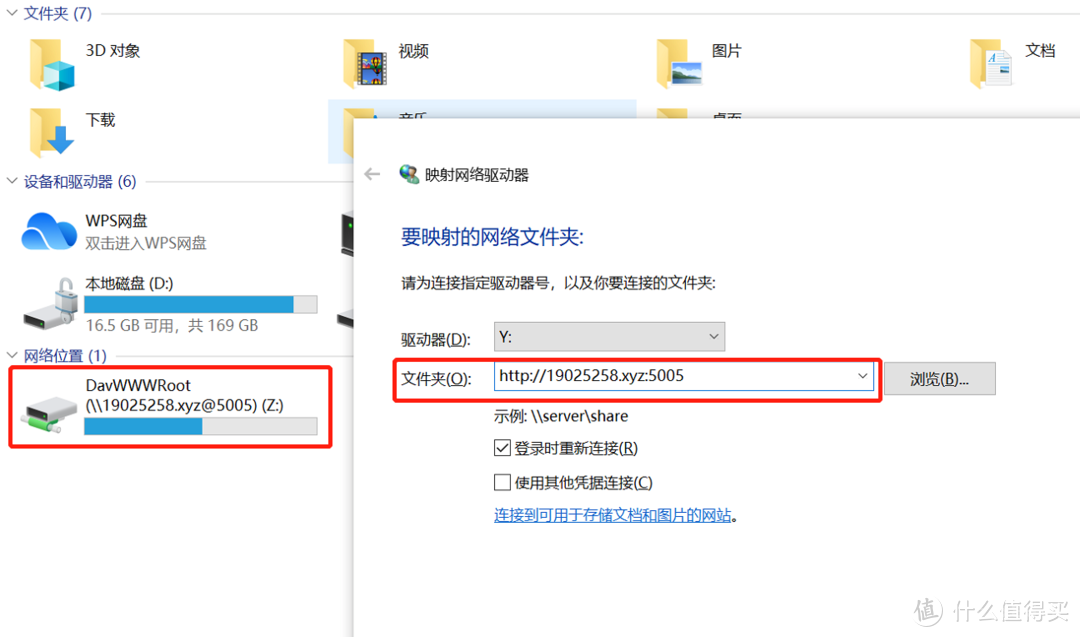Collapse the 文件夹 (7) section
The height and width of the screenshot is (637, 1080).
click(12, 13)
